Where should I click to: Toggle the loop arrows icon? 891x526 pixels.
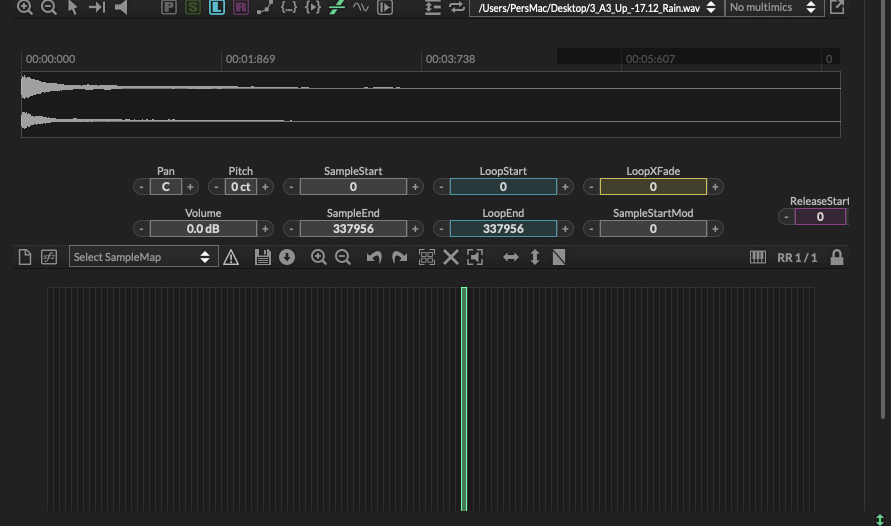pos(457,7)
